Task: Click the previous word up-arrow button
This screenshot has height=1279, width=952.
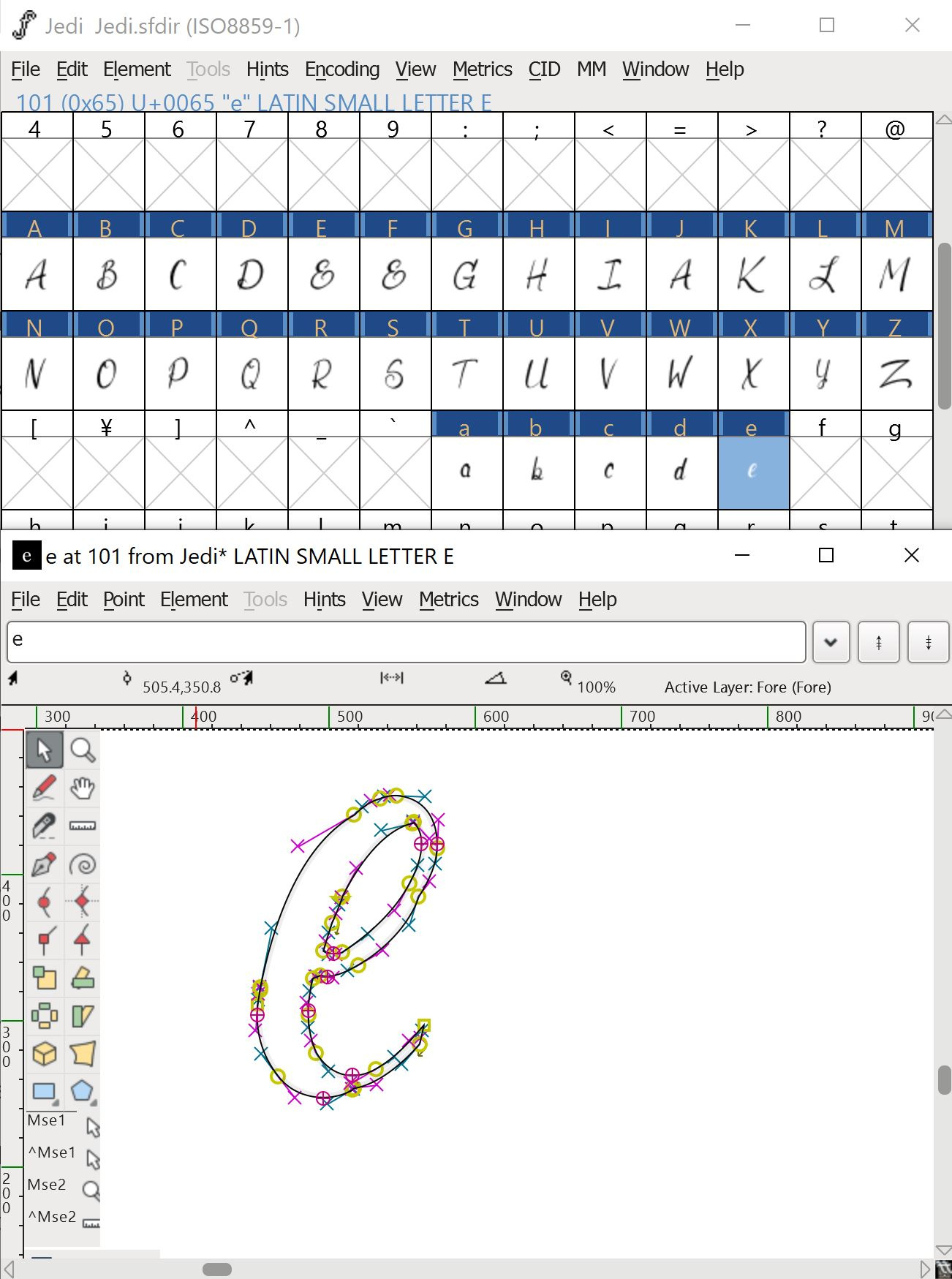Action: tap(878, 642)
